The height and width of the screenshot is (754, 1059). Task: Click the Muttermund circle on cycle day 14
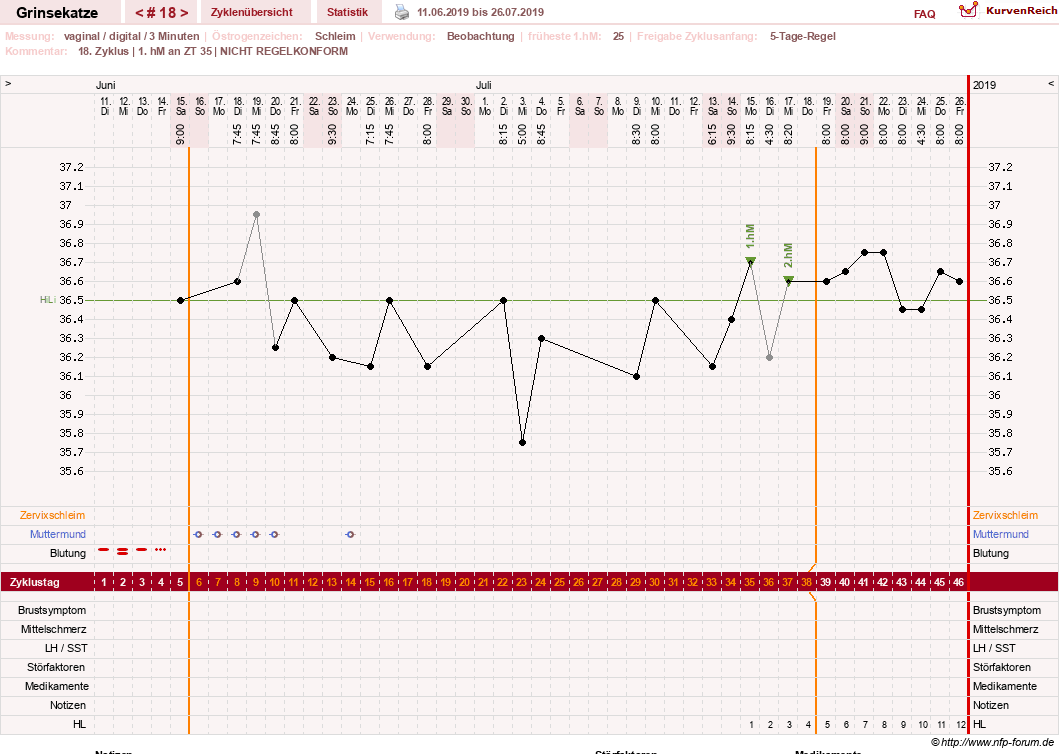(x=350, y=534)
